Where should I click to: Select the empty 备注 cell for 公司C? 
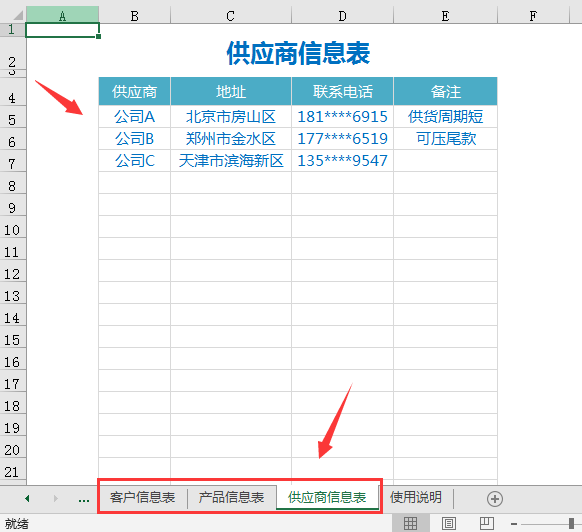pos(445,160)
